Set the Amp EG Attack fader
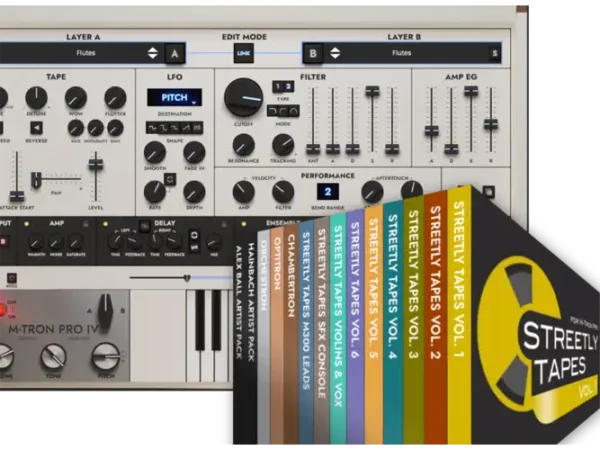The image size is (600, 450). (432, 131)
